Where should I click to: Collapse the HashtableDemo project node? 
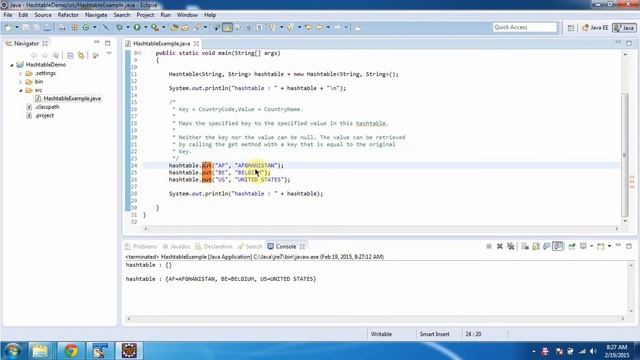pos(12,65)
